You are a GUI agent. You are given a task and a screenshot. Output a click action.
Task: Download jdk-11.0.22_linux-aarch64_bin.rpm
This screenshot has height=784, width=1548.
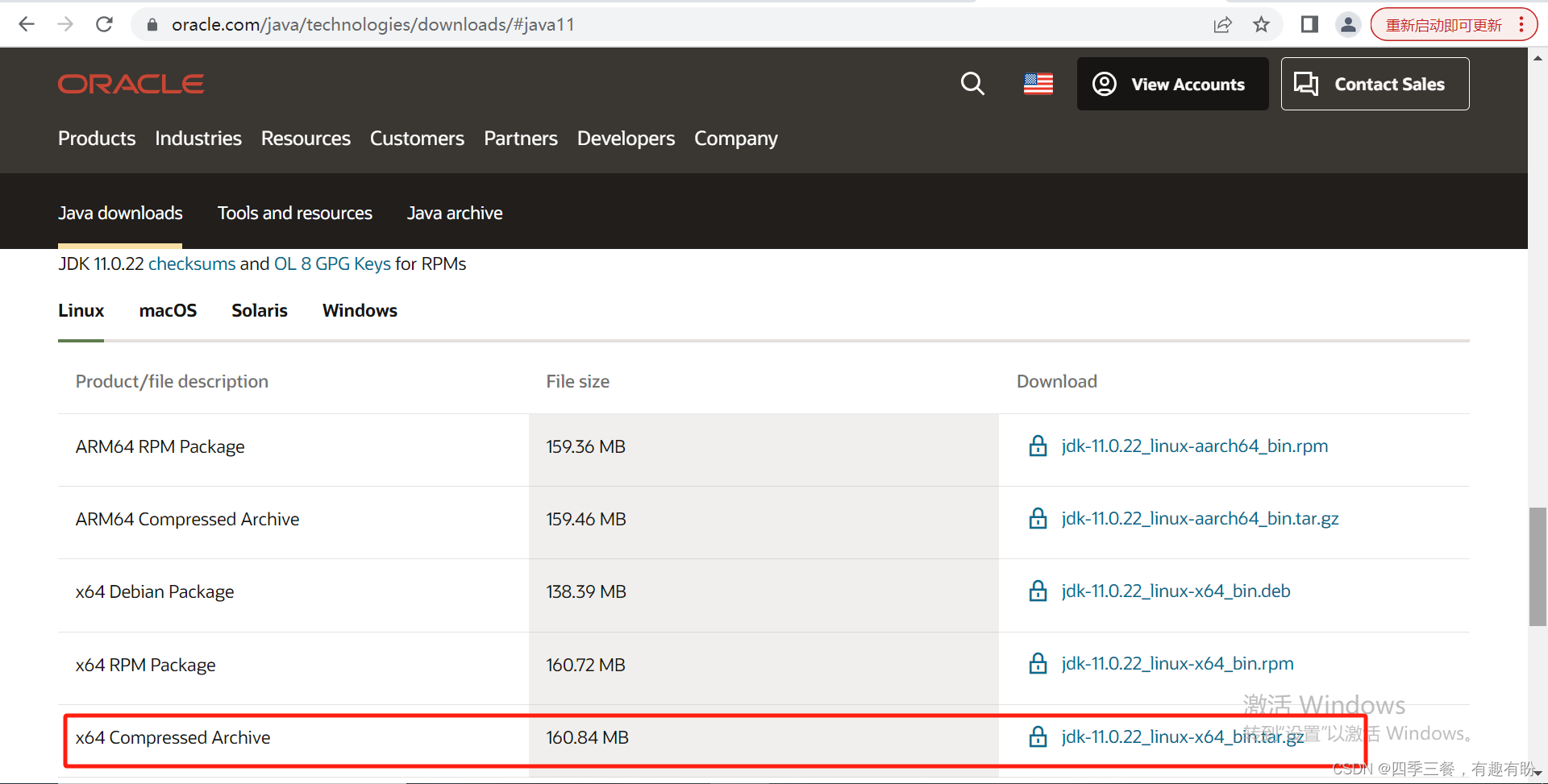(1194, 446)
